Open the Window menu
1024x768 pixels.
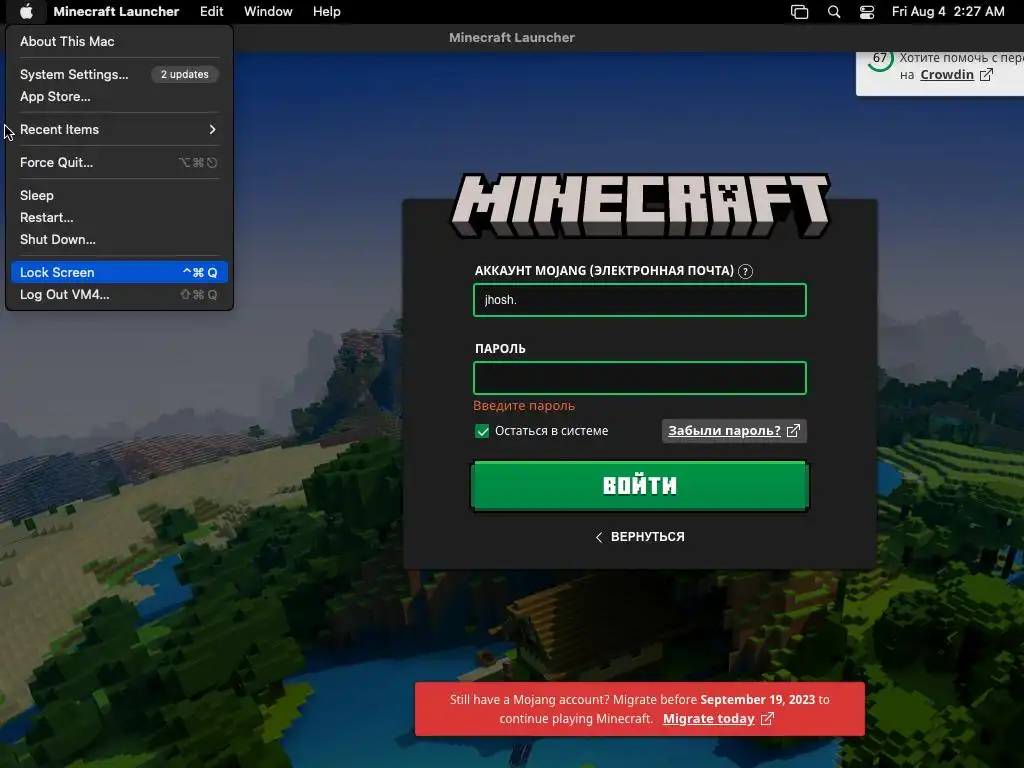[x=268, y=12]
